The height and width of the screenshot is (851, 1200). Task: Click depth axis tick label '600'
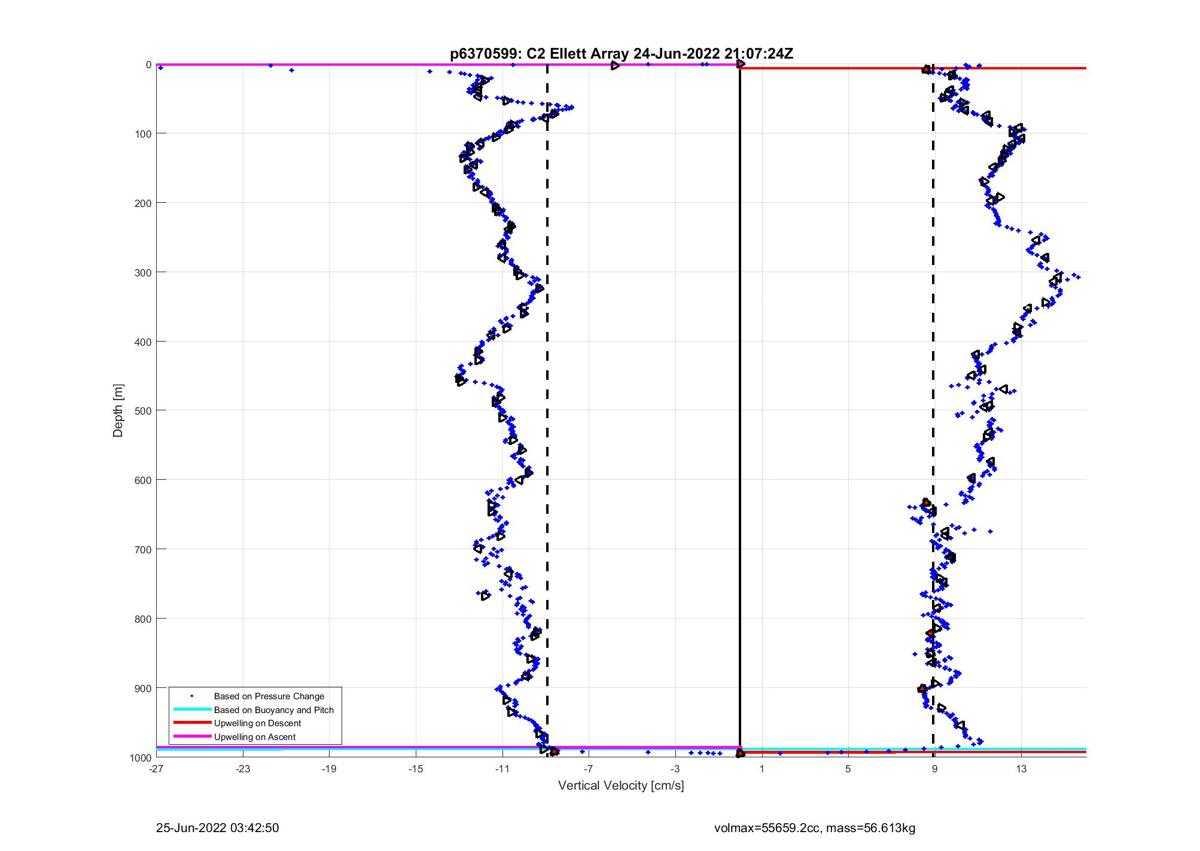[x=143, y=480]
